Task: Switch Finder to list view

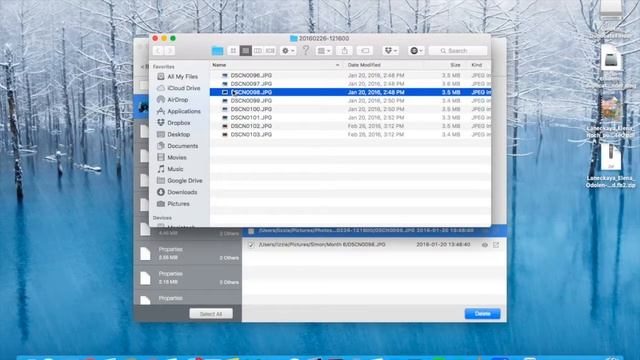Action: pyautogui.click(x=245, y=51)
